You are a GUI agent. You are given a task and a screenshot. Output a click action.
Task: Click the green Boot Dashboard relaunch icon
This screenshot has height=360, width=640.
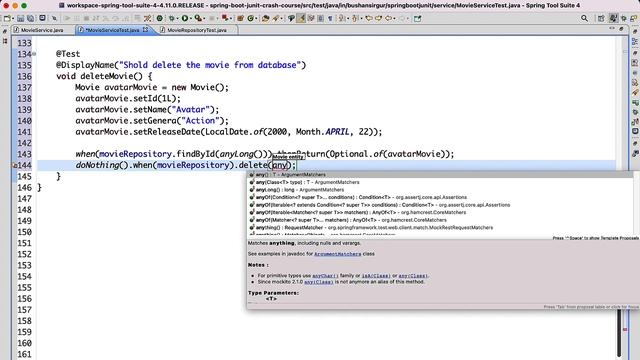coord(160,18)
